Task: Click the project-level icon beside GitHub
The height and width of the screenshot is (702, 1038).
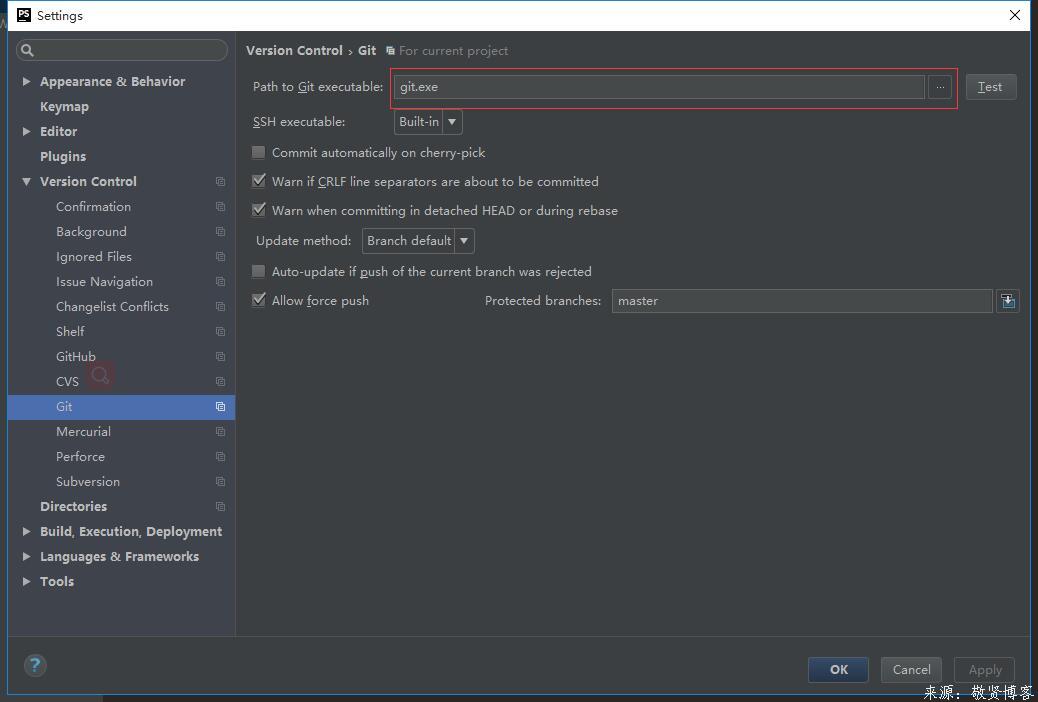Action: pyautogui.click(x=220, y=357)
